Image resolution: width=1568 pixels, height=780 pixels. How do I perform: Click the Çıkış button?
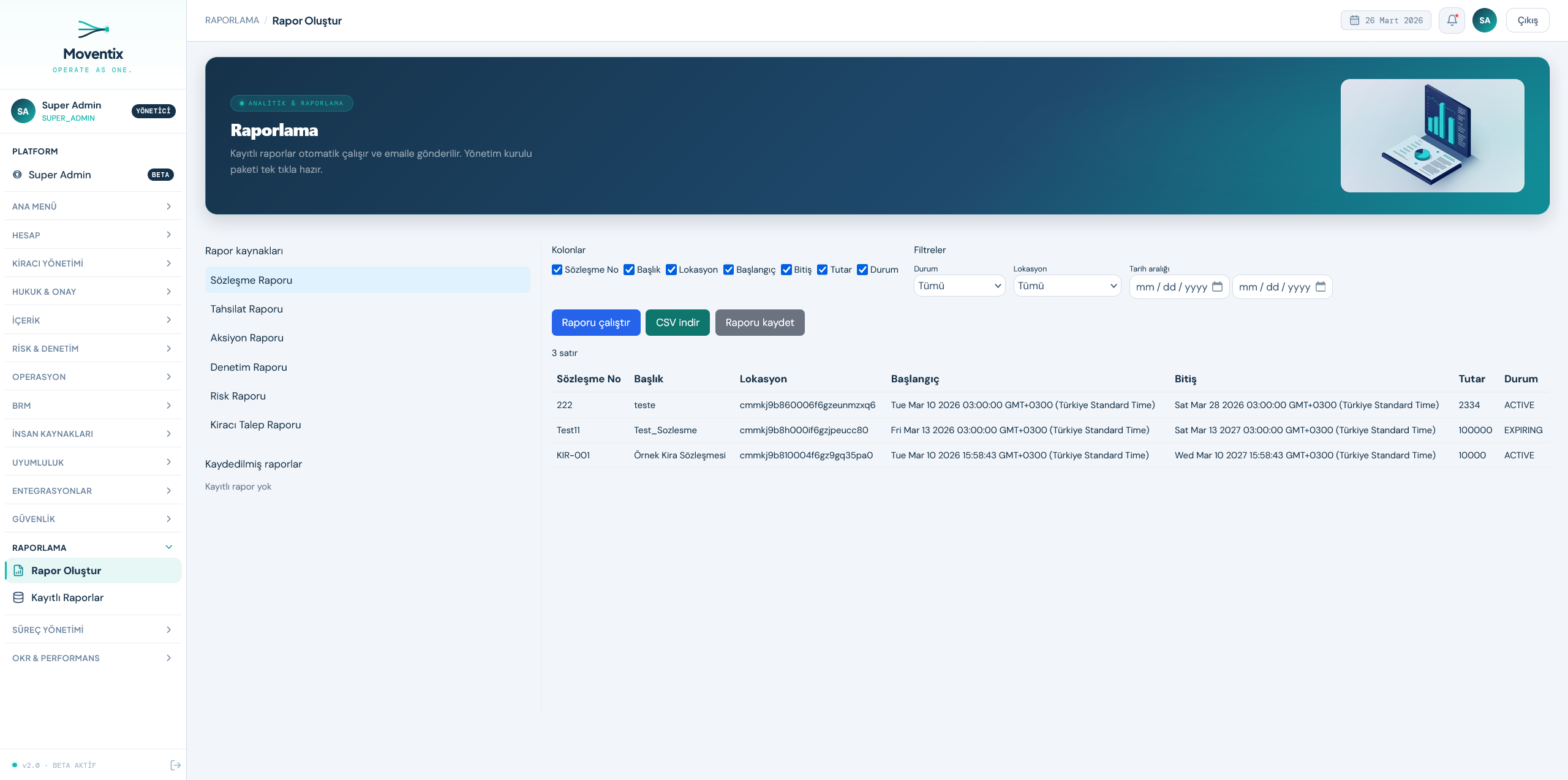[1528, 20]
